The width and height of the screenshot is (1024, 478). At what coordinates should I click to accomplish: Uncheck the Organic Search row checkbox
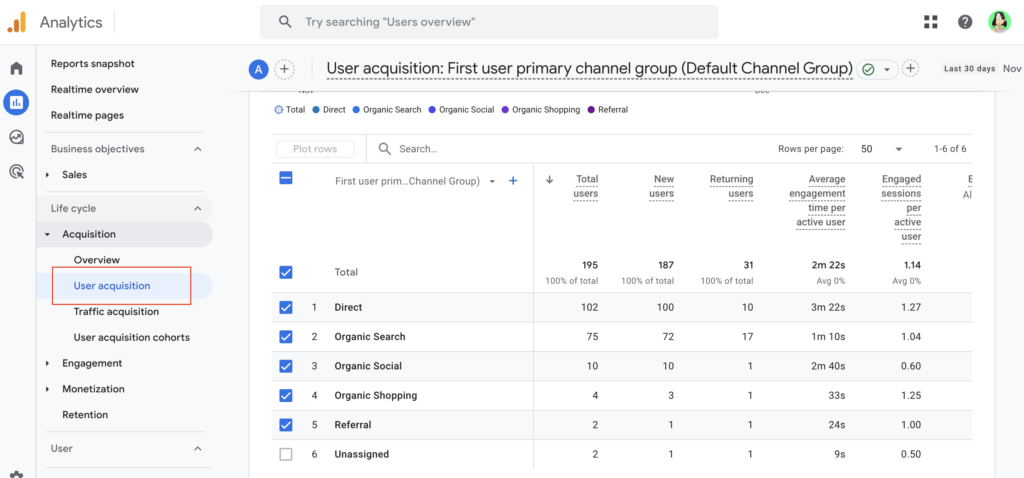click(285, 337)
